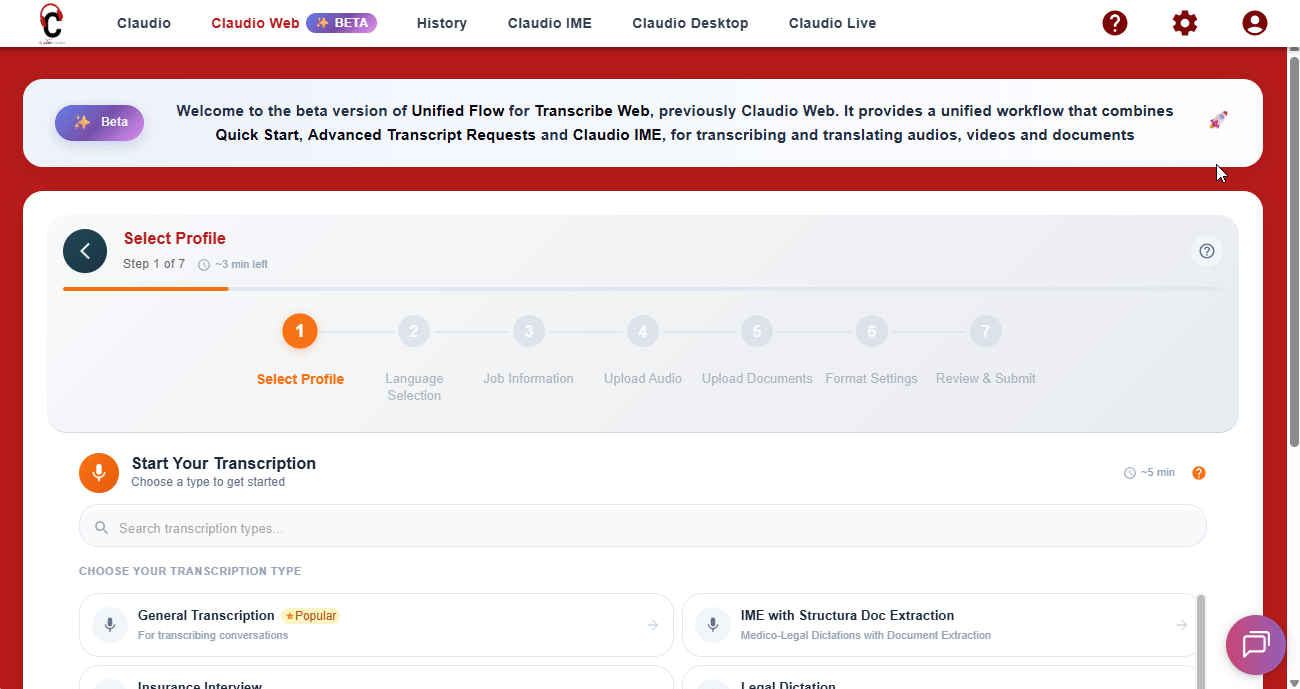The height and width of the screenshot is (689, 1300).
Task: Jump to step 4 Upload Audio
Action: pos(643,331)
